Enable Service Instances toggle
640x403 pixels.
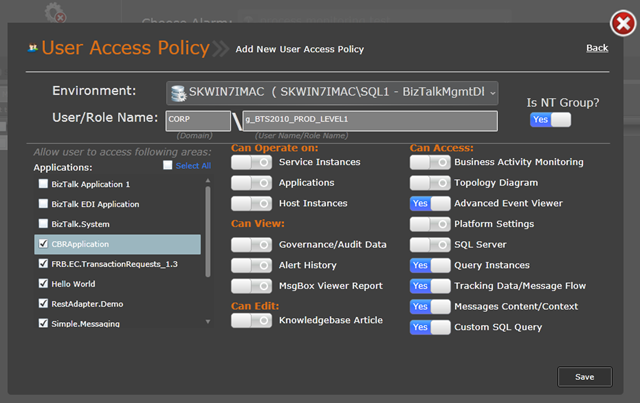[x=251, y=163]
